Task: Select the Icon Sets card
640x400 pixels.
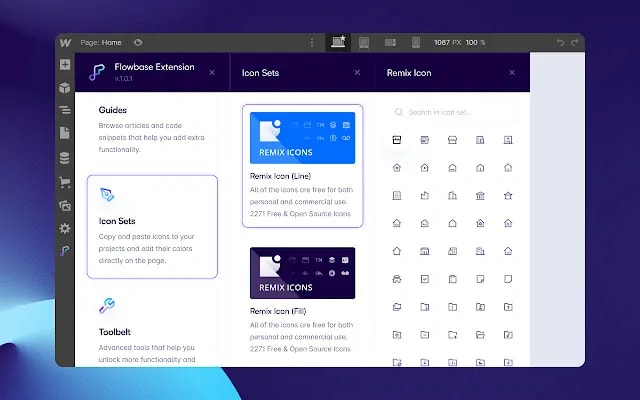Action: (x=152, y=227)
